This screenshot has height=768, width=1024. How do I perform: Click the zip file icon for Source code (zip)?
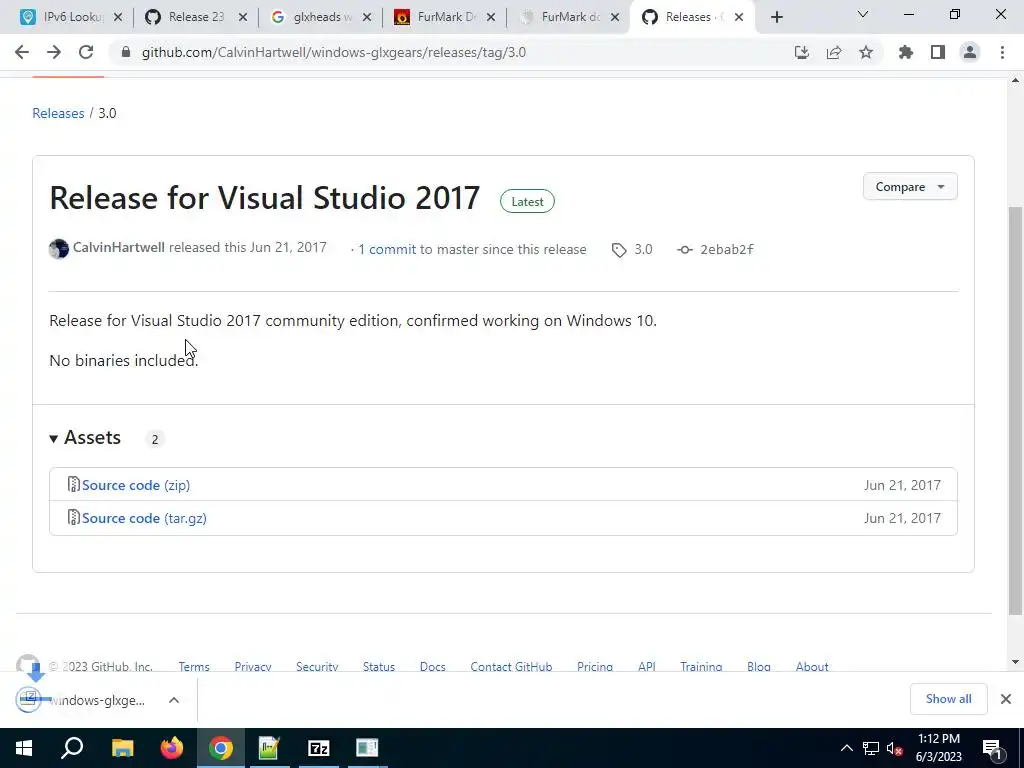tap(74, 485)
